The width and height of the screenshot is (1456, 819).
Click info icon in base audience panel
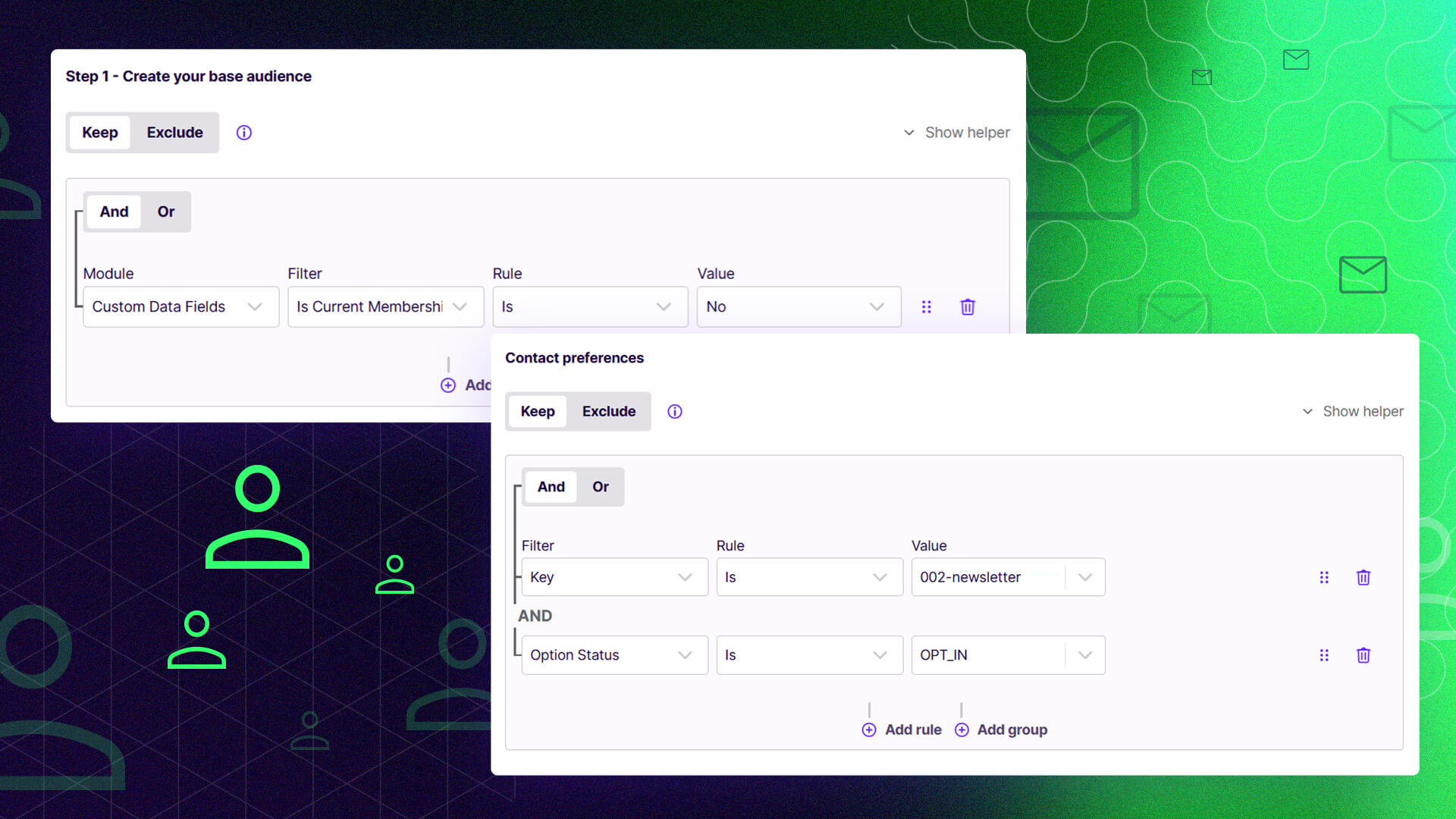pos(243,133)
